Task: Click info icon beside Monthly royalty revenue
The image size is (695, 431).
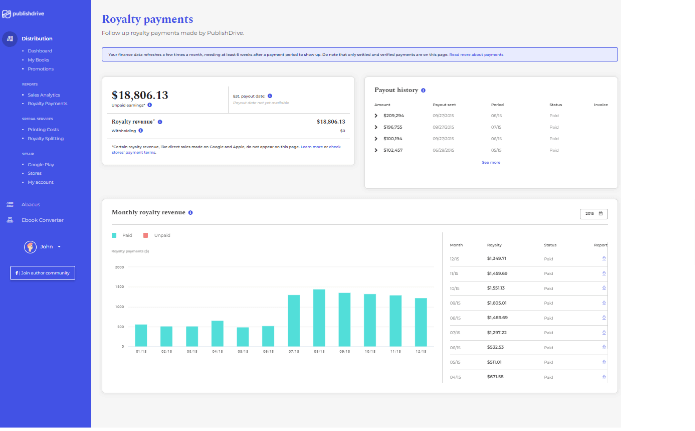Action: pos(190,212)
